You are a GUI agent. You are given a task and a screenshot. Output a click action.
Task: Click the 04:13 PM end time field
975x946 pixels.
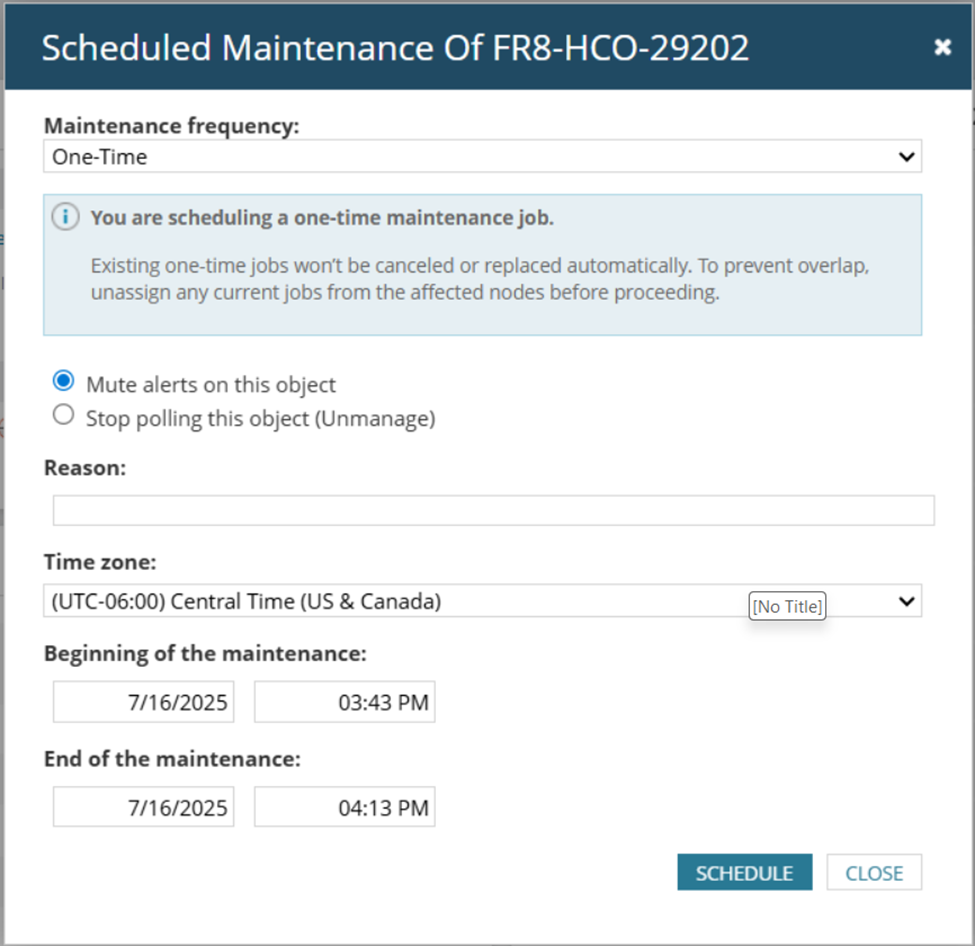click(344, 807)
